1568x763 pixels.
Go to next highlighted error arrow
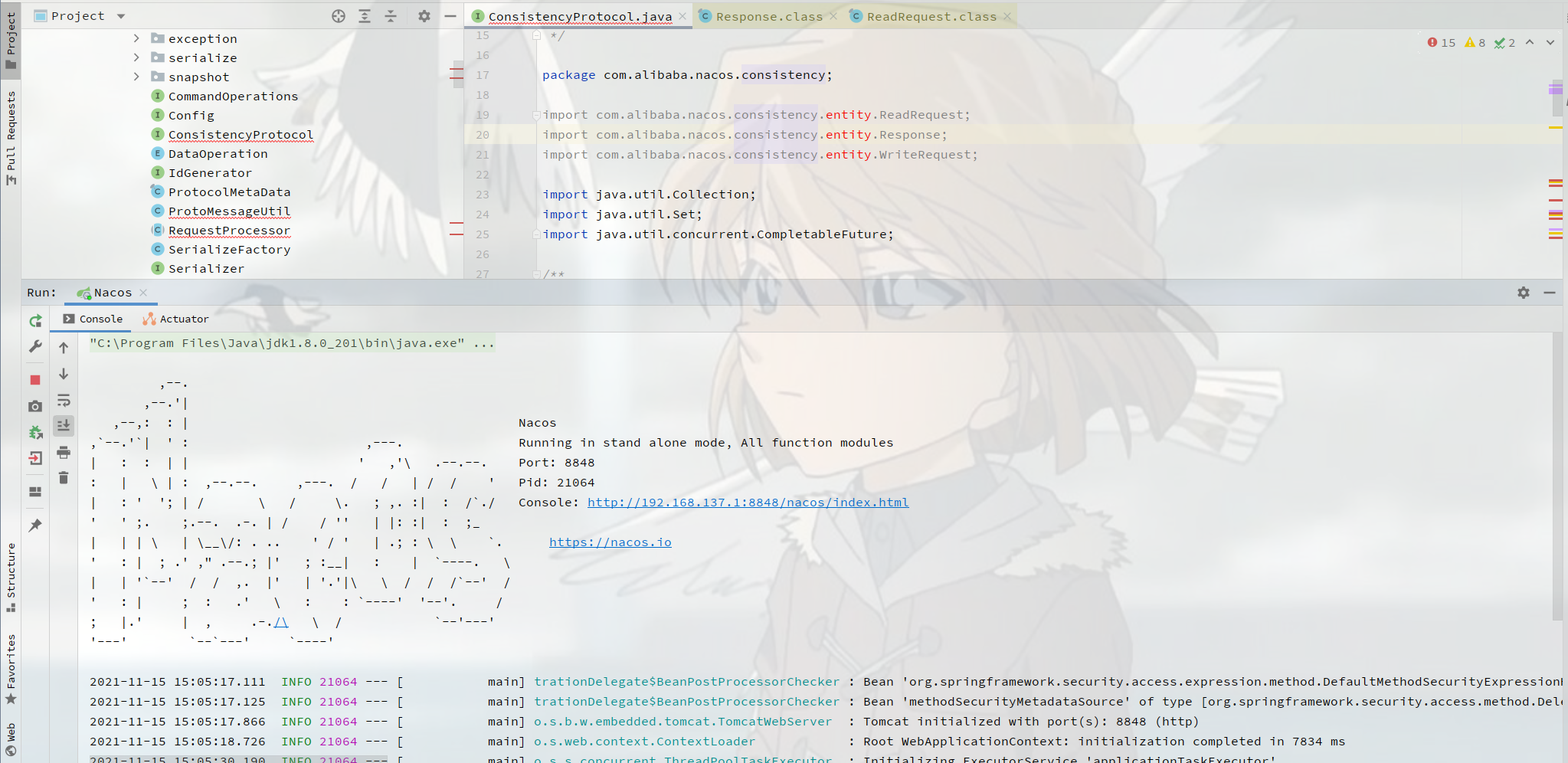(1550, 42)
